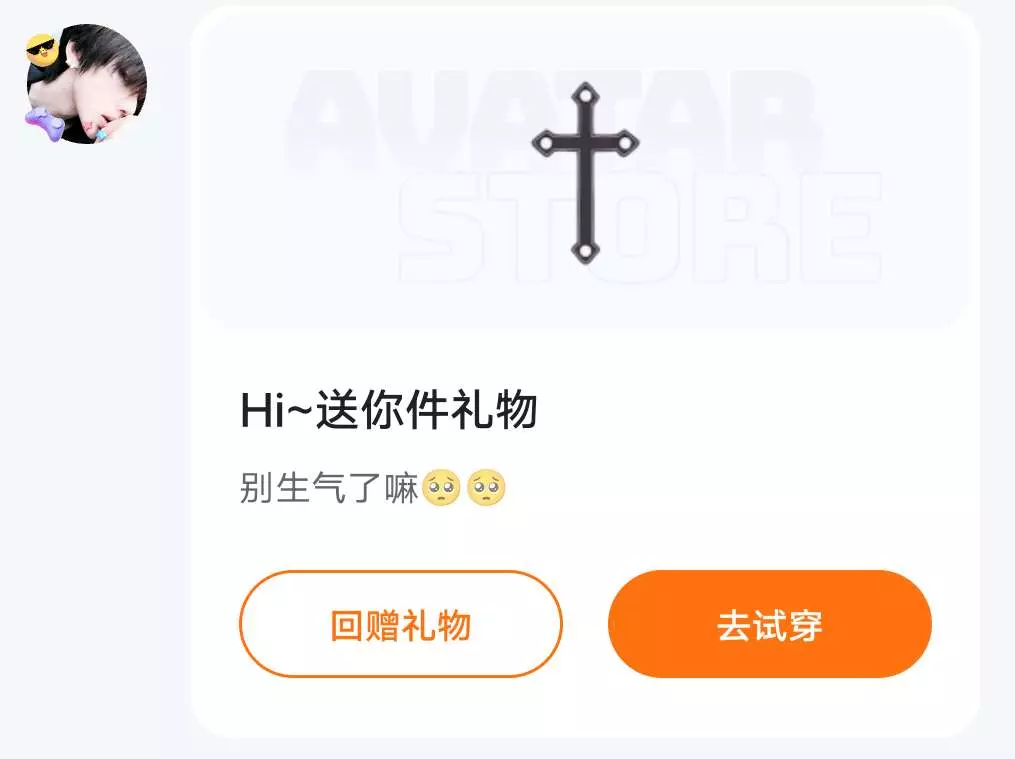Tap the bottom diamond tip of cross
Viewport: 1015px width, 759px height.
[585, 250]
